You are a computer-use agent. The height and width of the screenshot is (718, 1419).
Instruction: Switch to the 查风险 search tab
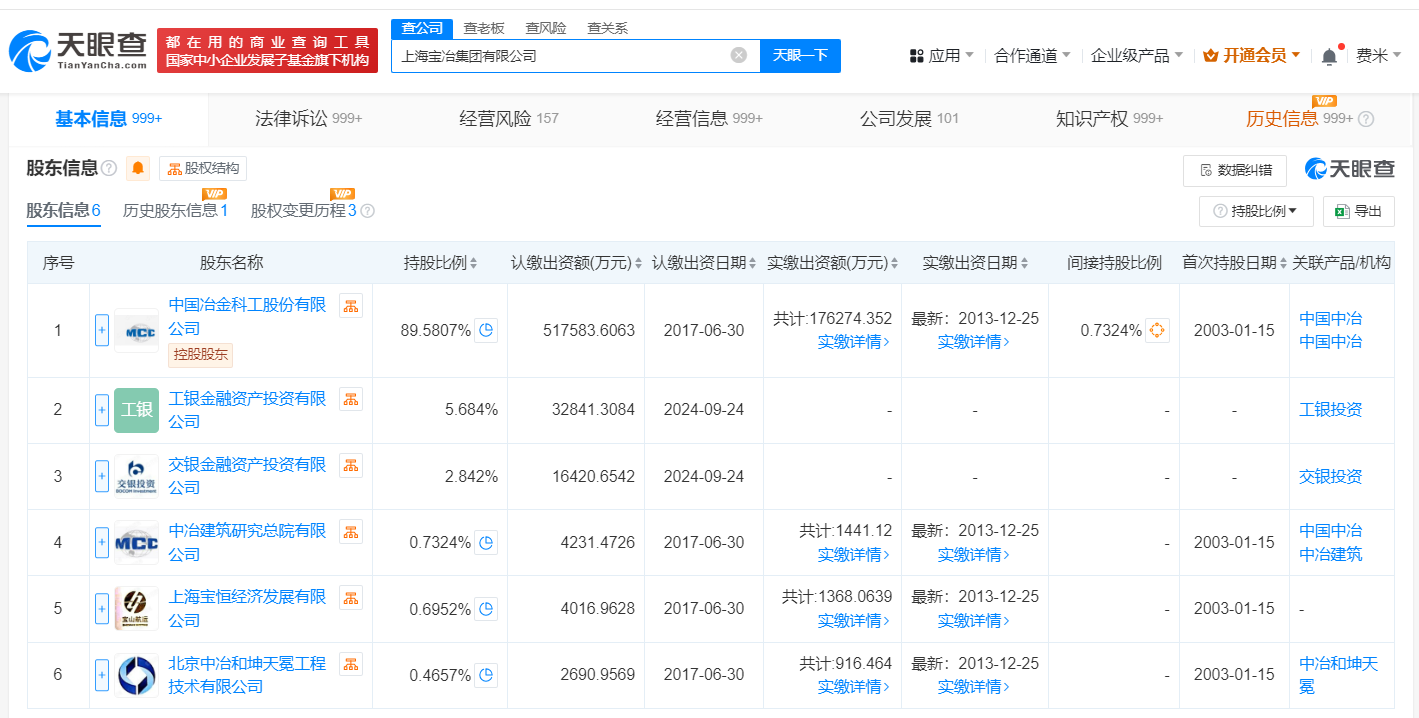(545, 28)
